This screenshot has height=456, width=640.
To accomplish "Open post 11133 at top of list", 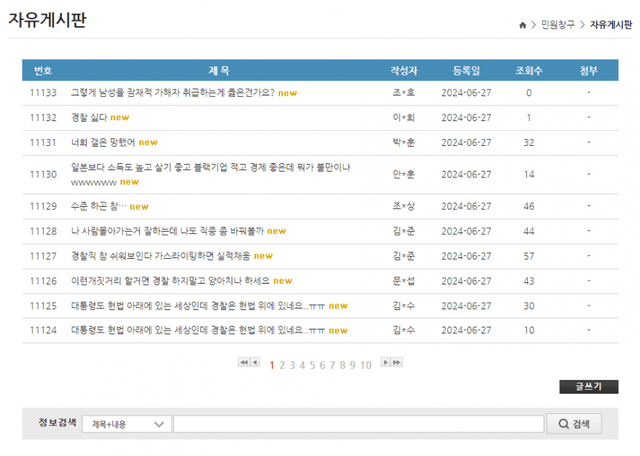I will tap(172, 93).
